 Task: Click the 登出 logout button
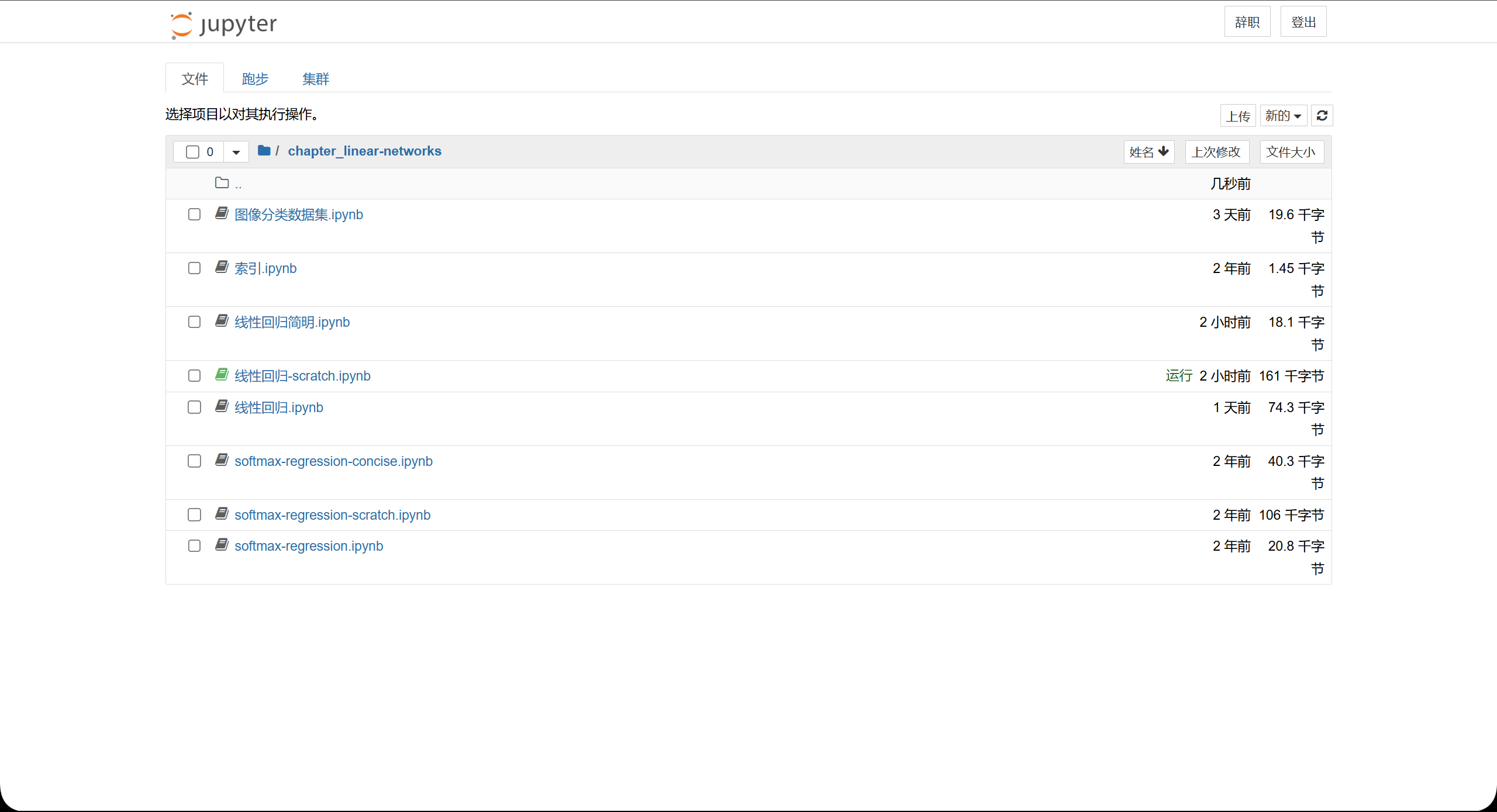1303,22
